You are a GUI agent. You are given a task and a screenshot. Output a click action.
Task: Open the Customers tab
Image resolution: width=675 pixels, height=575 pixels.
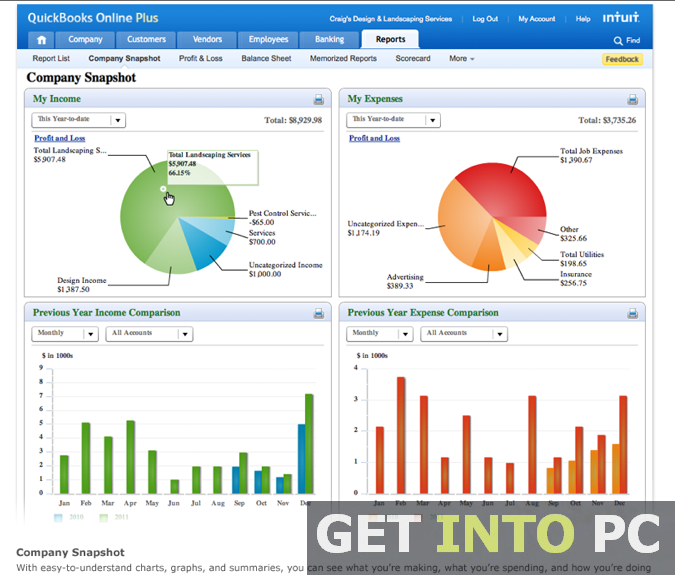tap(146, 40)
